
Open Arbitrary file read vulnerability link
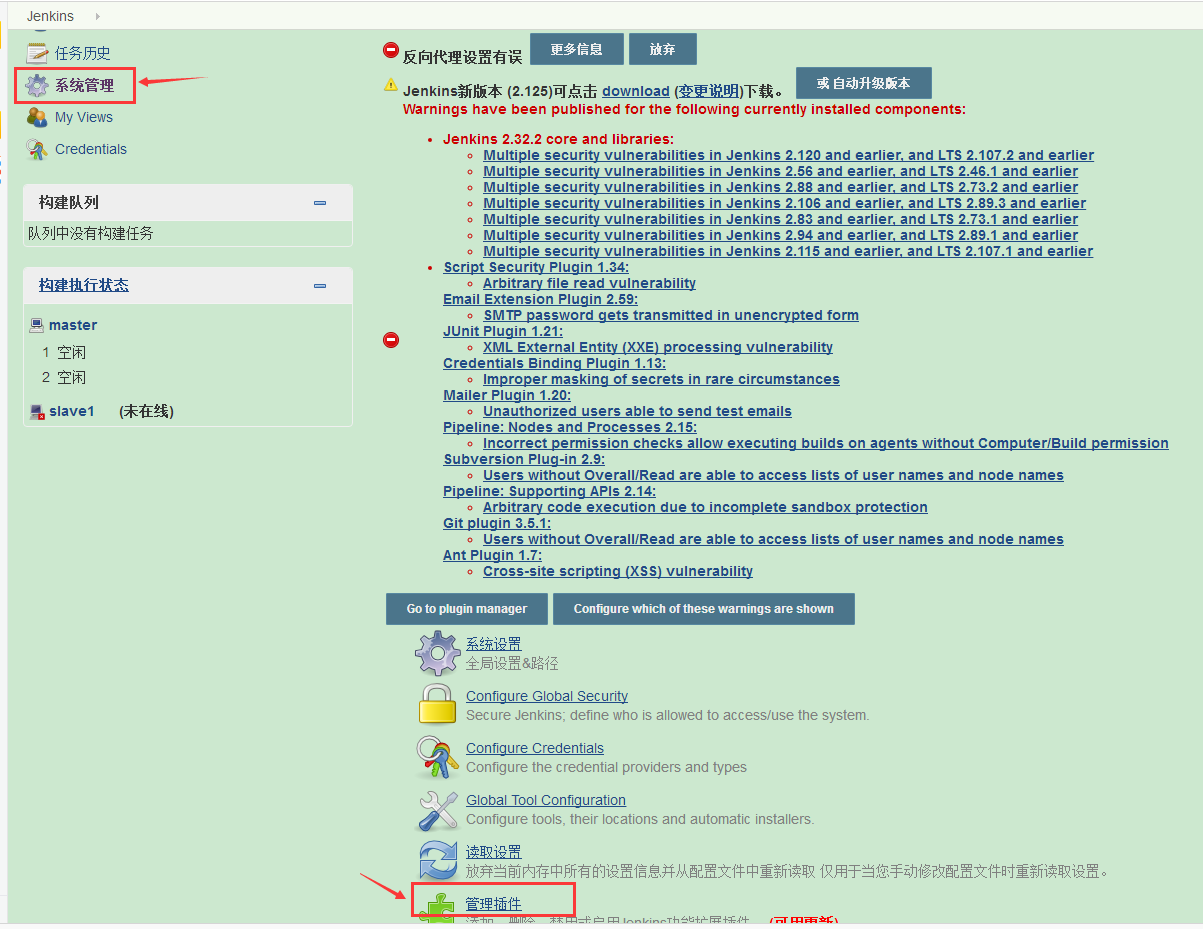click(589, 283)
